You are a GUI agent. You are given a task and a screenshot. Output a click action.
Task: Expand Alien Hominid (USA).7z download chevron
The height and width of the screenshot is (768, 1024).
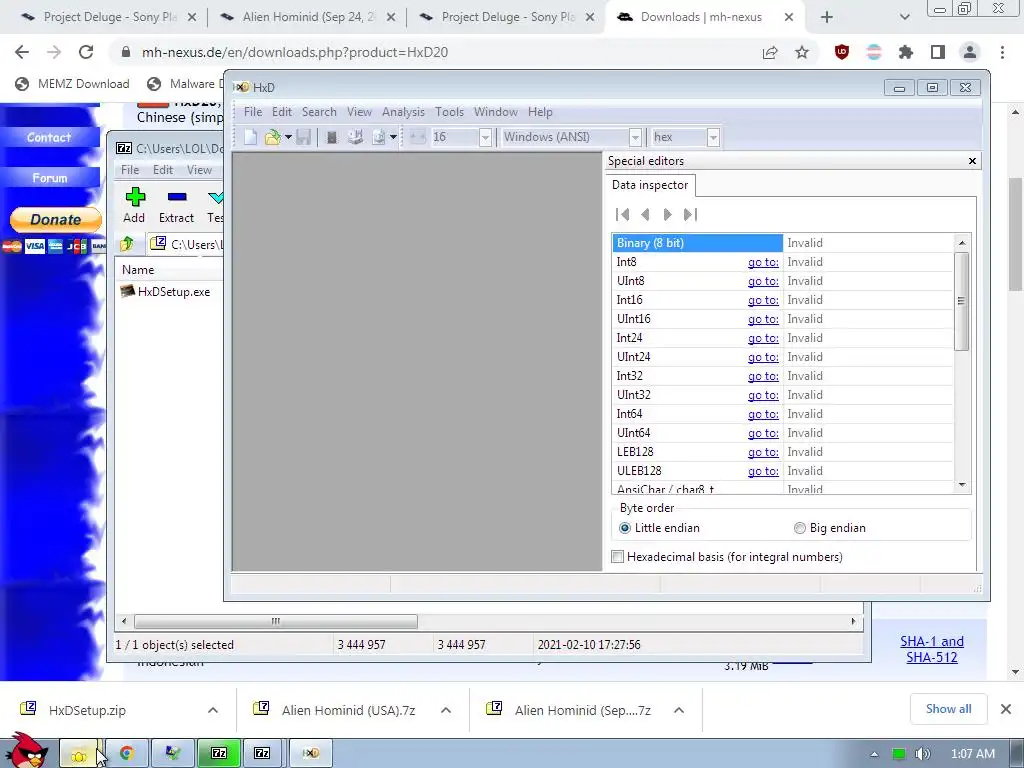(x=446, y=710)
